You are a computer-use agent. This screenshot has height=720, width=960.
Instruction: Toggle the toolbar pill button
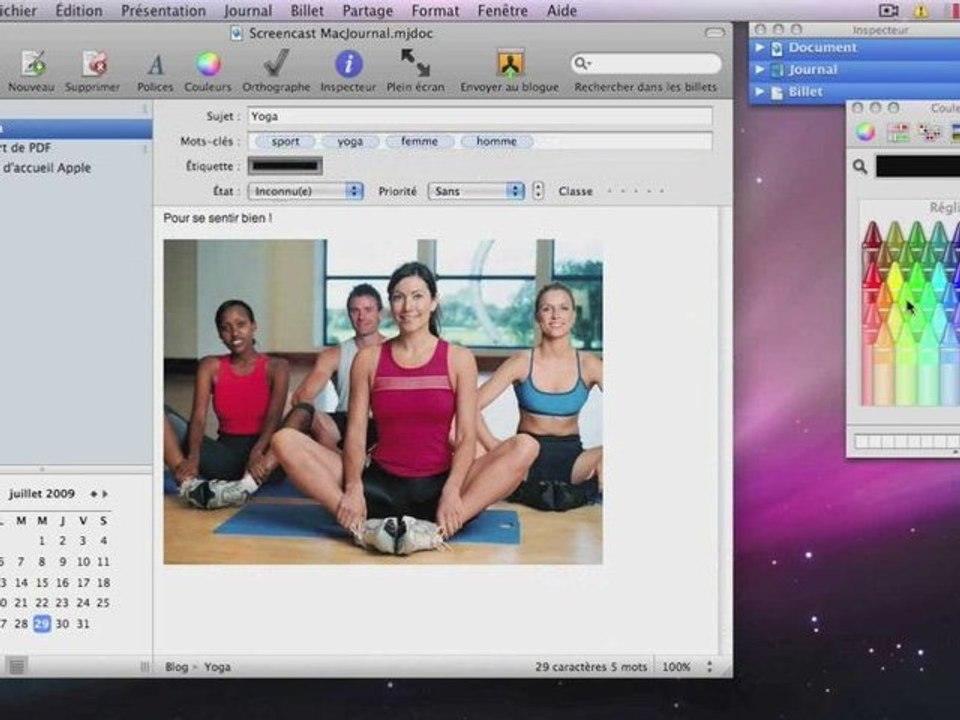point(714,32)
